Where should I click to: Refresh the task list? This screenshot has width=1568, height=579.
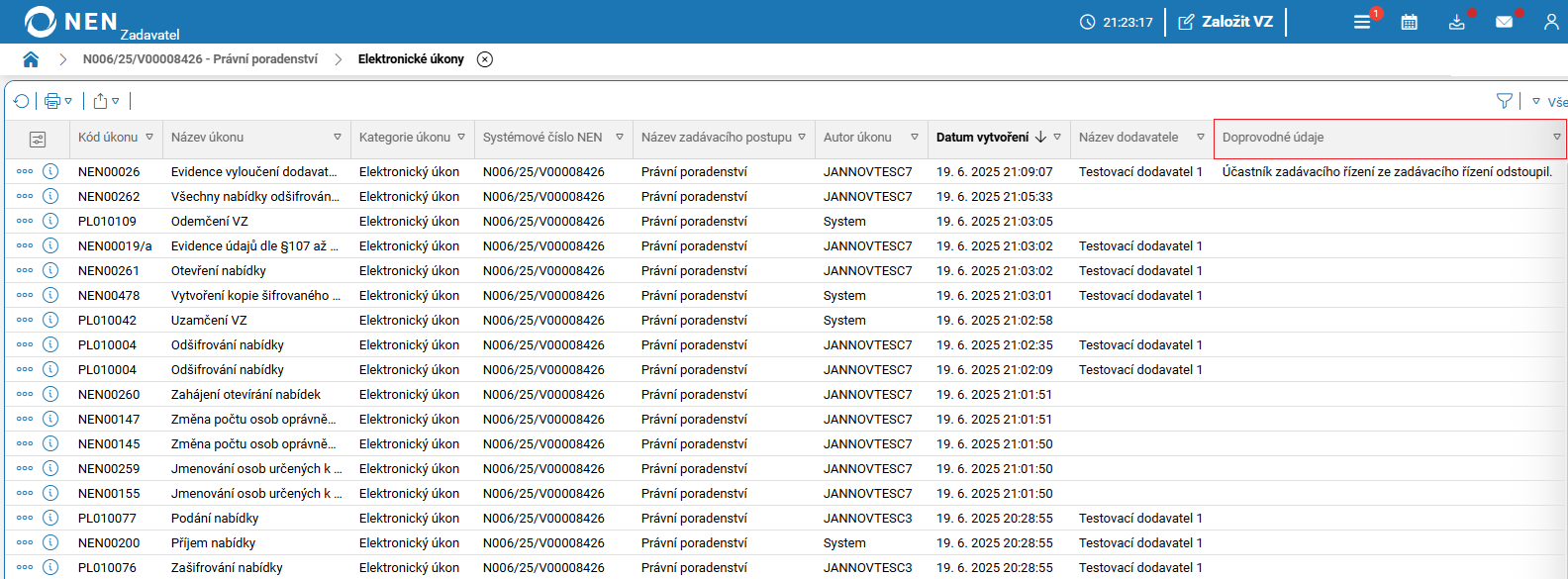point(22,101)
